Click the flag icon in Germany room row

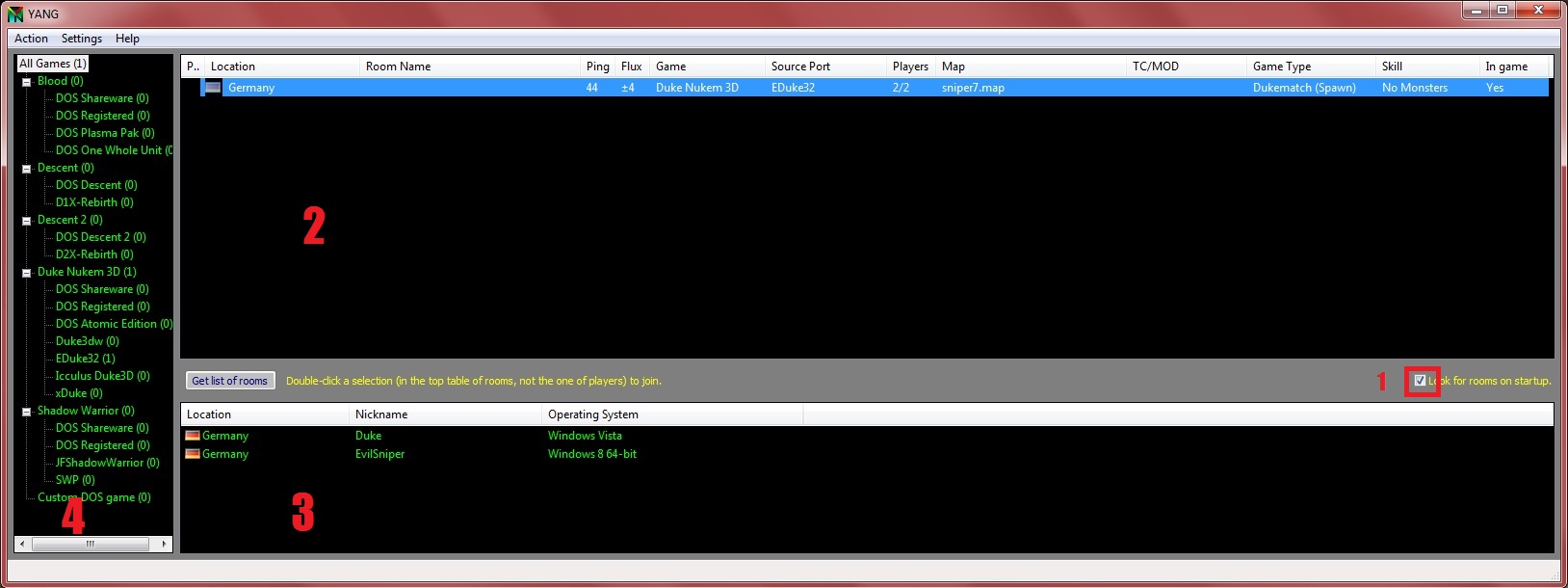tap(213, 88)
